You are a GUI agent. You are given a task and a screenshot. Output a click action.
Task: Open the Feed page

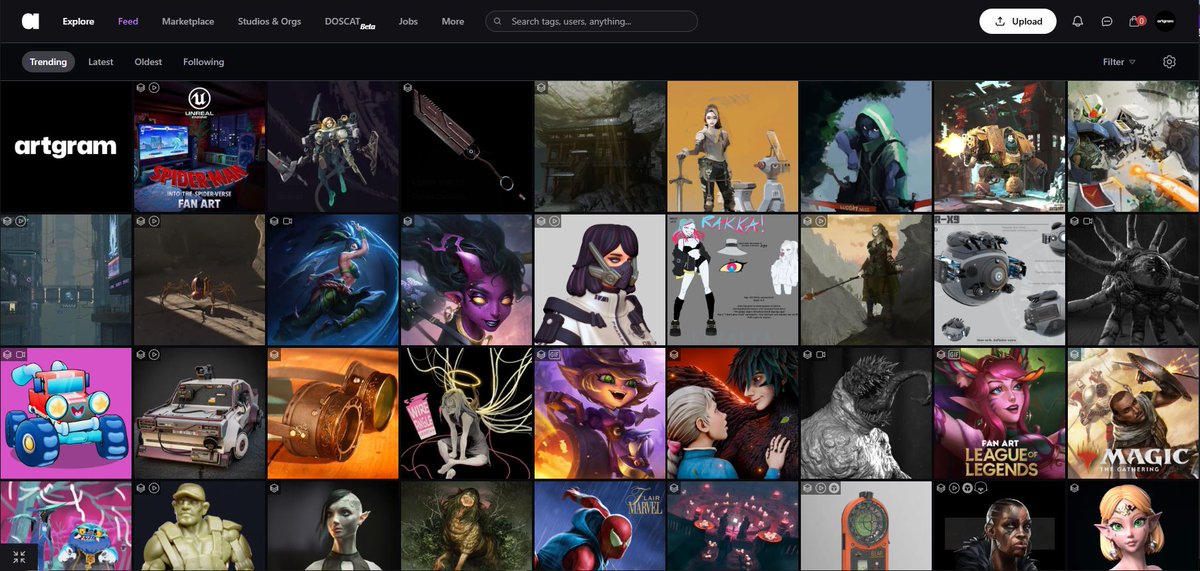(128, 21)
